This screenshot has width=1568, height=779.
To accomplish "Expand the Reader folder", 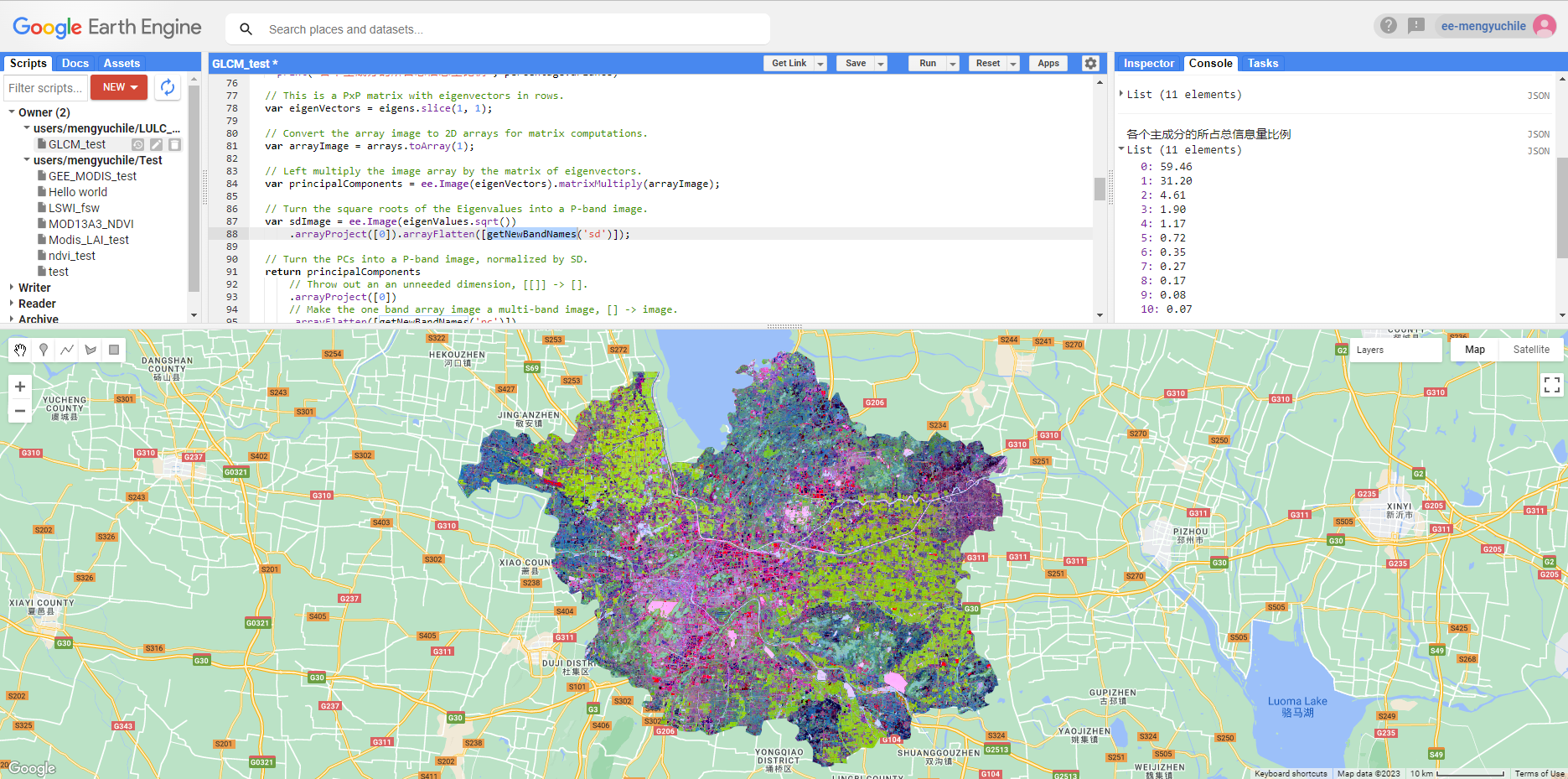I will [12, 303].
